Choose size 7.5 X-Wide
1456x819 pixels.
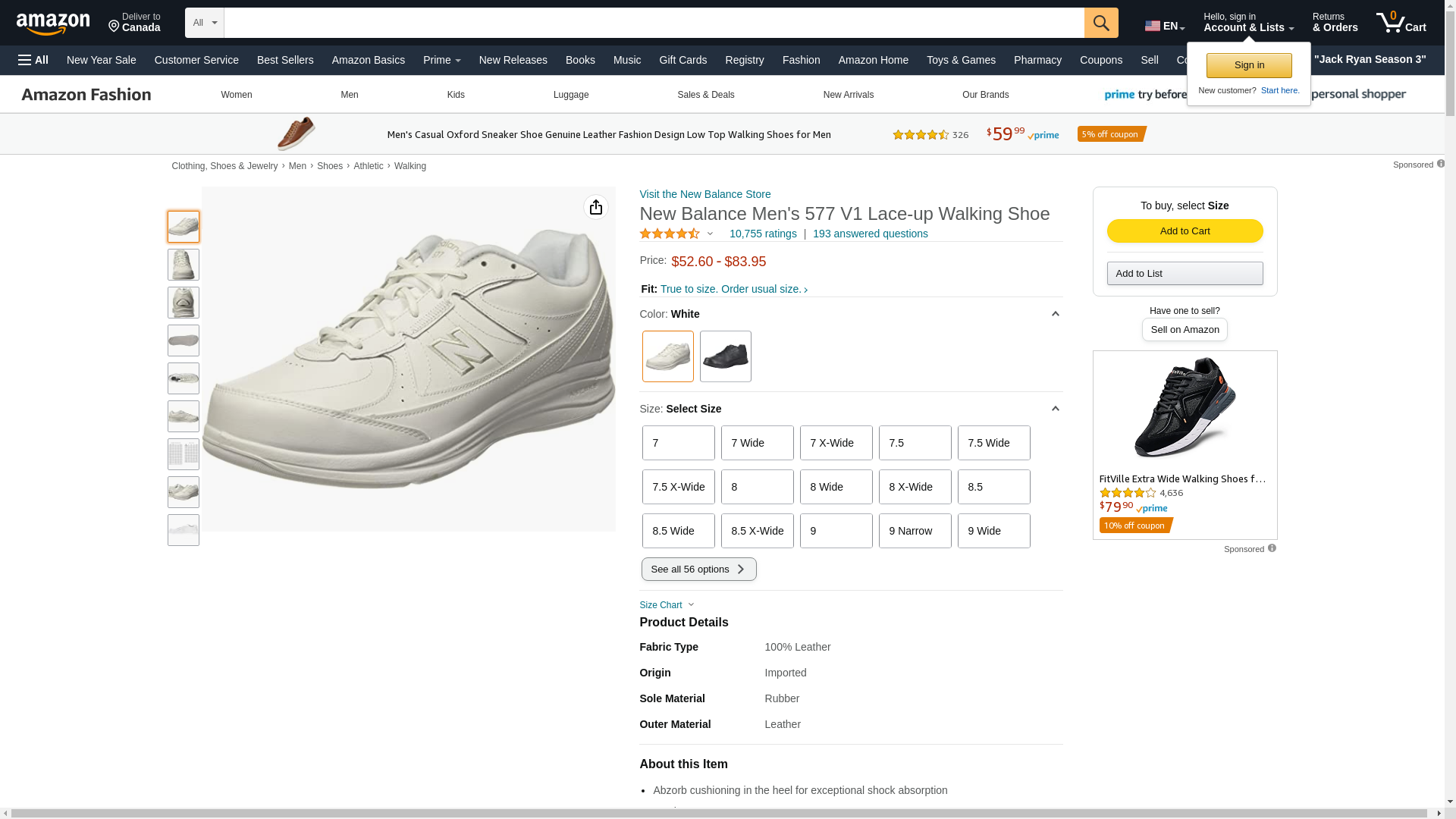678,487
